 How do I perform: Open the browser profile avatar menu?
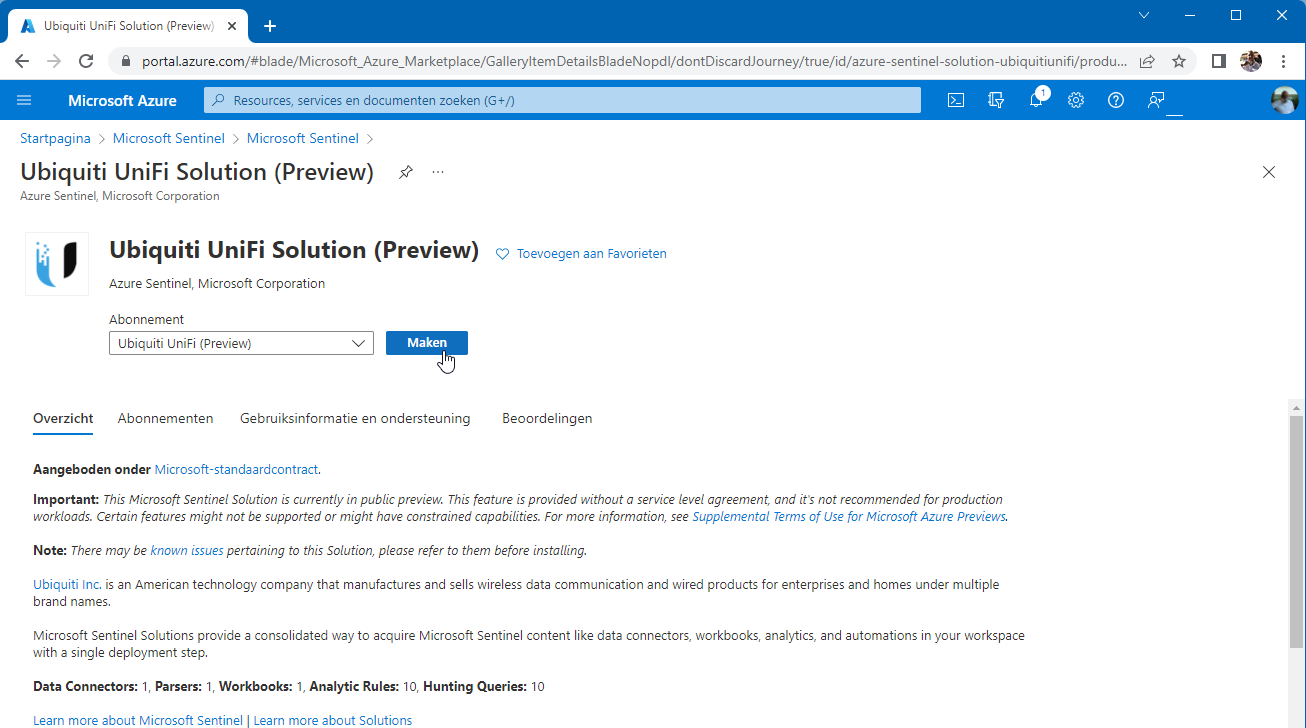(1250, 60)
